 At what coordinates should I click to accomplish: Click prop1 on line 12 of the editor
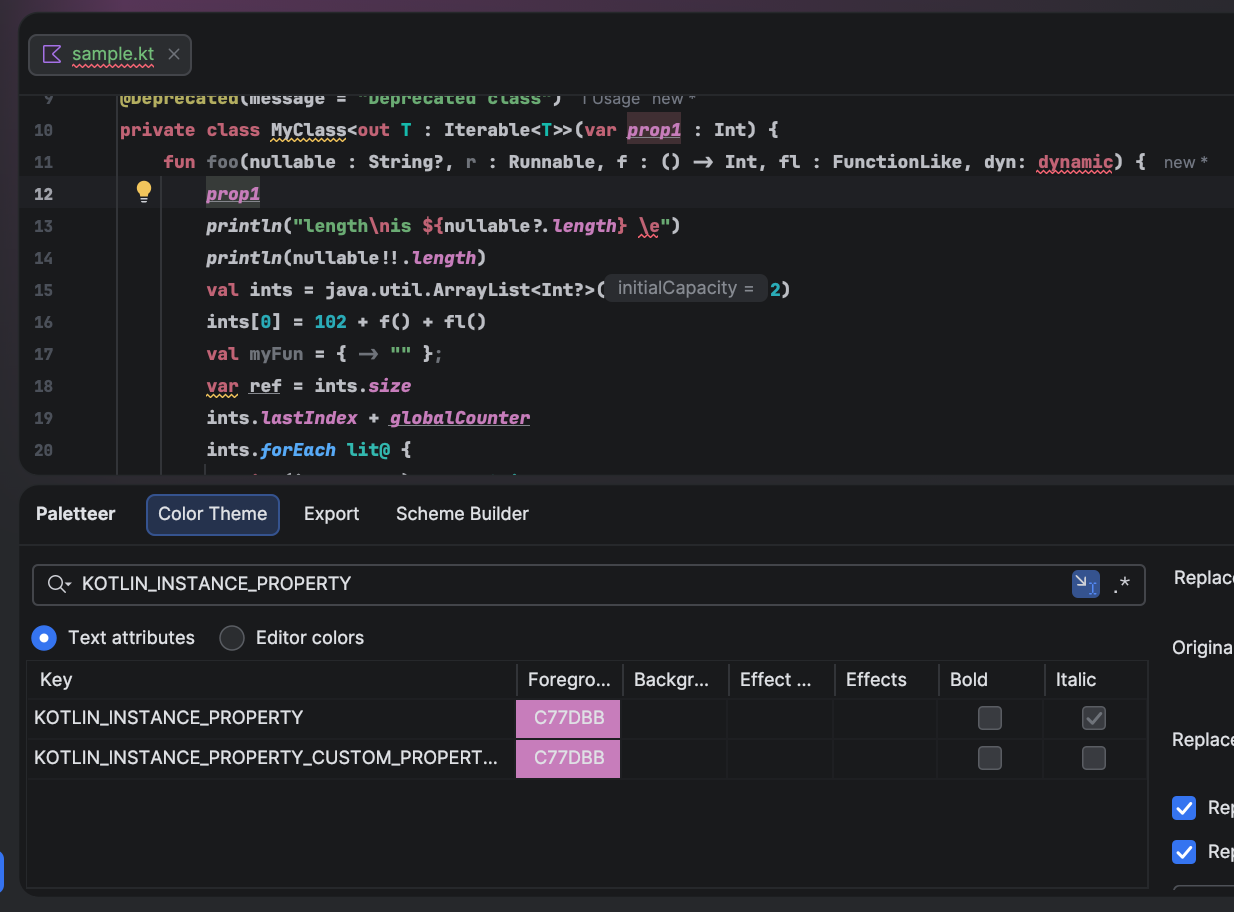coord(233,194)
